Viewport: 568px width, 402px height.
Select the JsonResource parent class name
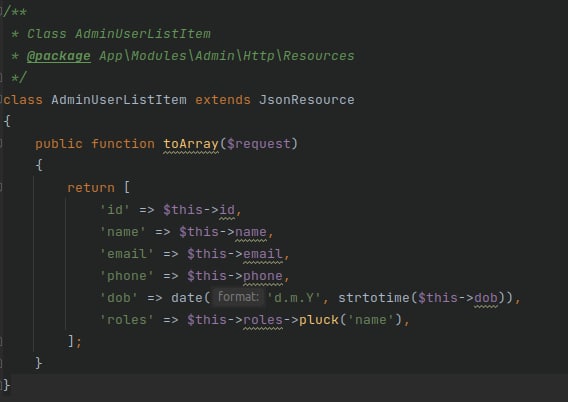tap(306, 100)
